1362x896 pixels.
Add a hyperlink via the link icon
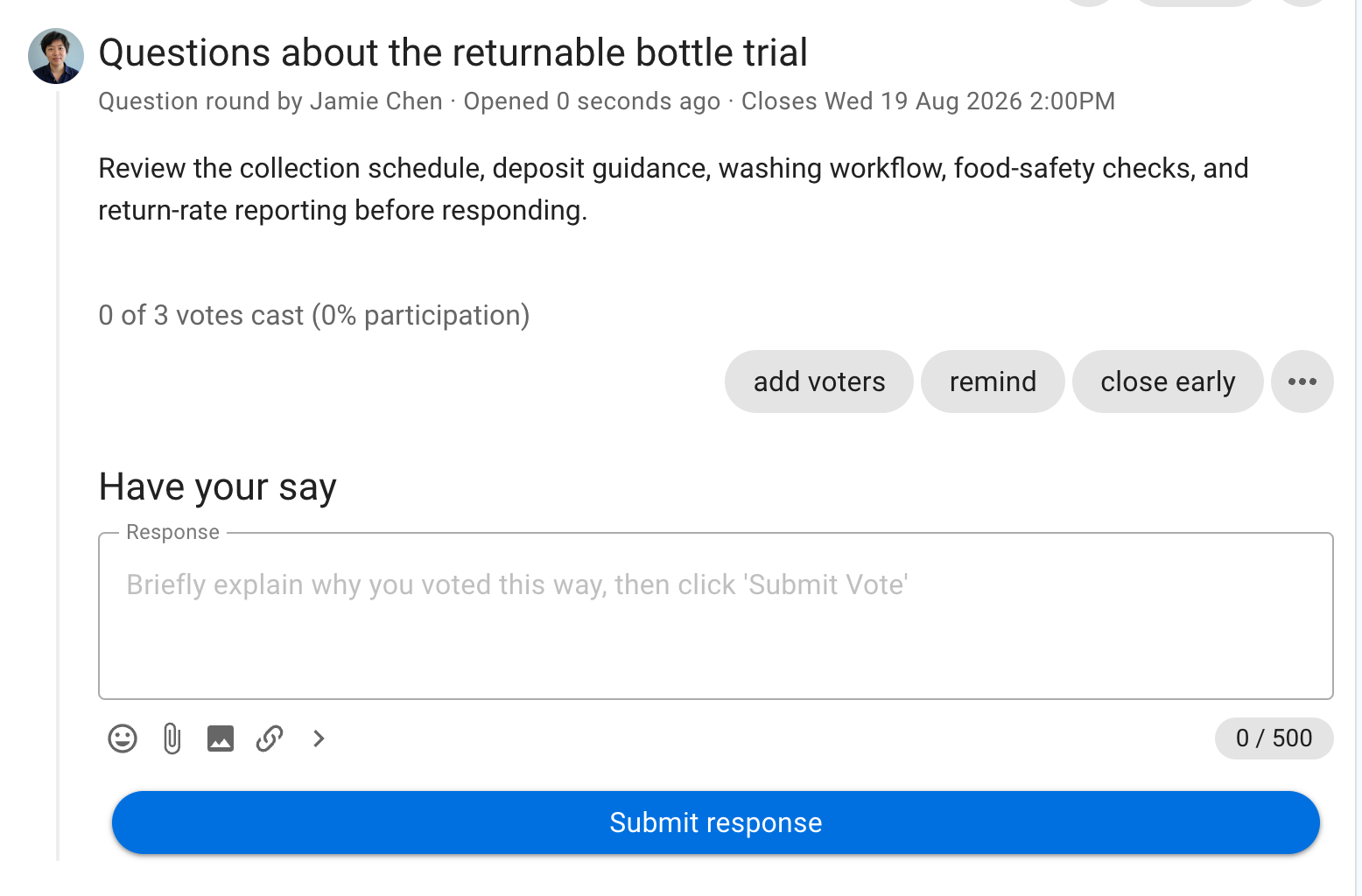(270, 738)
